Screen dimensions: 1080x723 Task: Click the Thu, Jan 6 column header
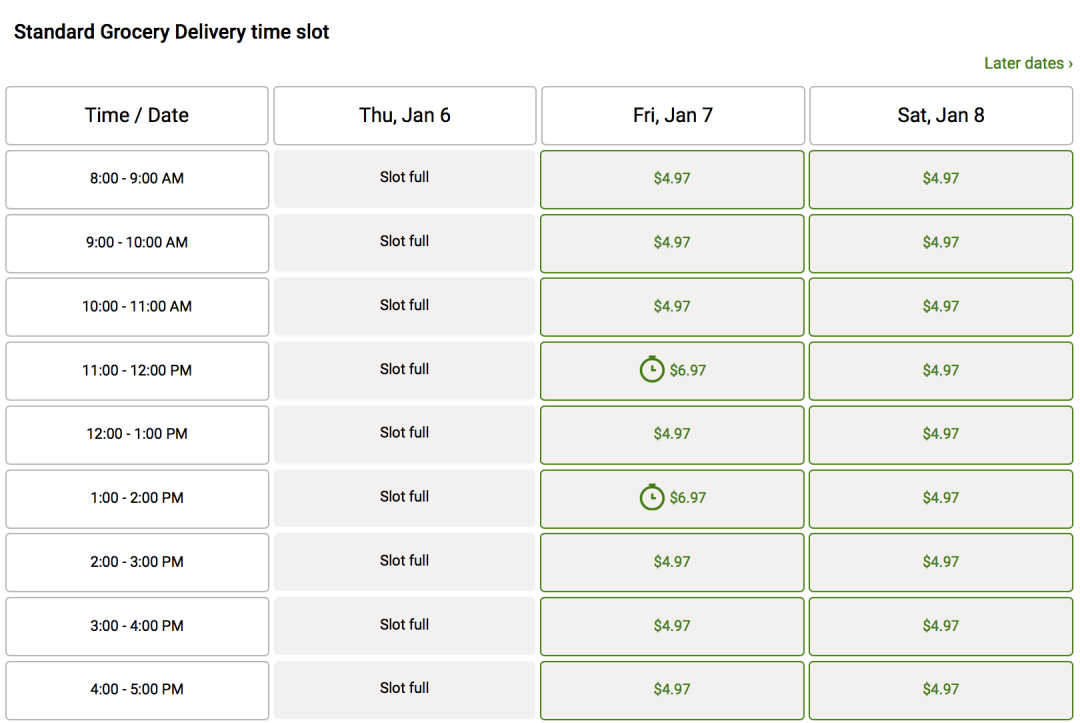tap(405, 116)
